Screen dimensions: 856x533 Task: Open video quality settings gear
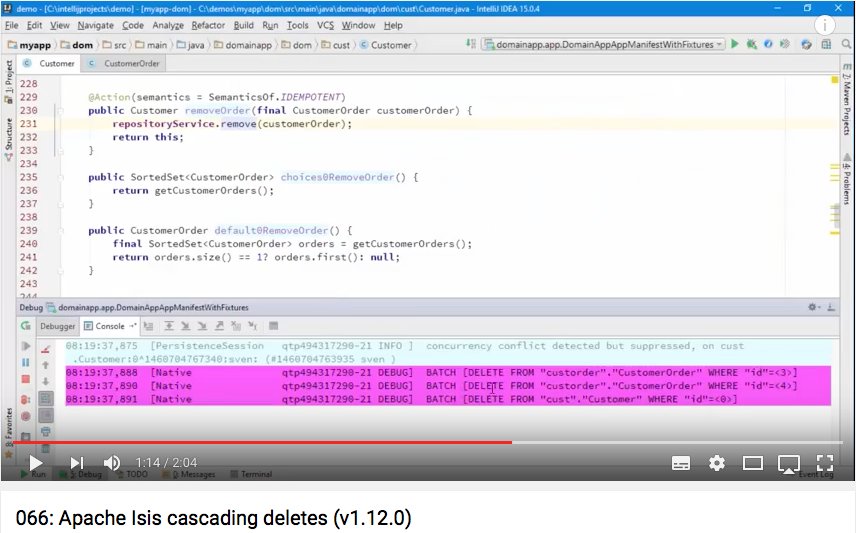point(717,463)
